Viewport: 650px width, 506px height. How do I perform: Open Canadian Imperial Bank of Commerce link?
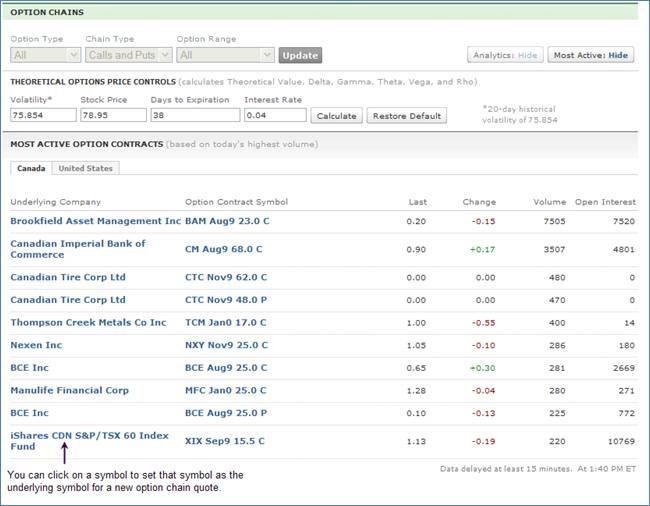78,249
